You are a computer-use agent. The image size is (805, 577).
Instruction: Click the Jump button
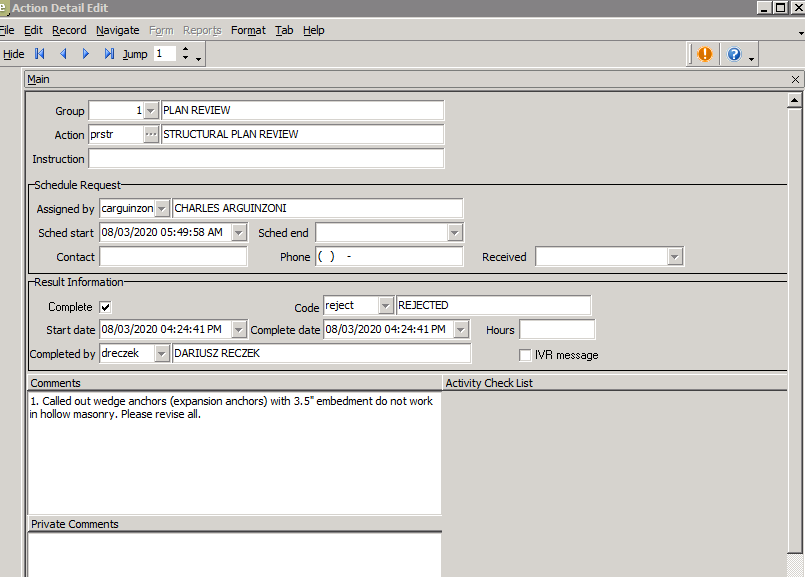135,54
